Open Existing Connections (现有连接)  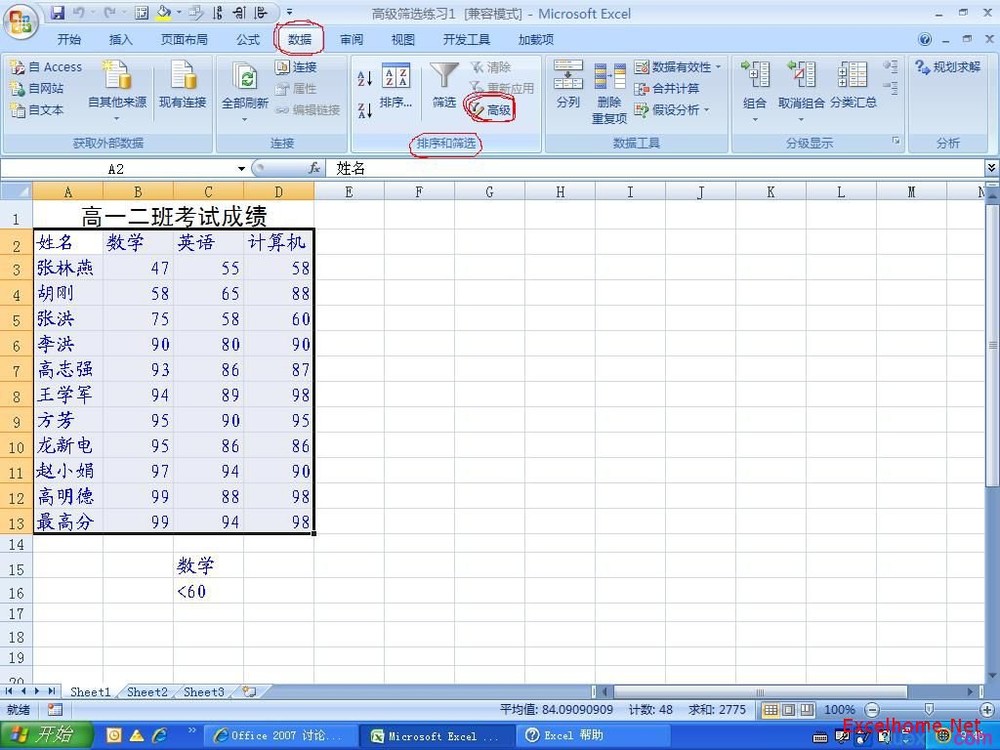[x=182, y=86]
